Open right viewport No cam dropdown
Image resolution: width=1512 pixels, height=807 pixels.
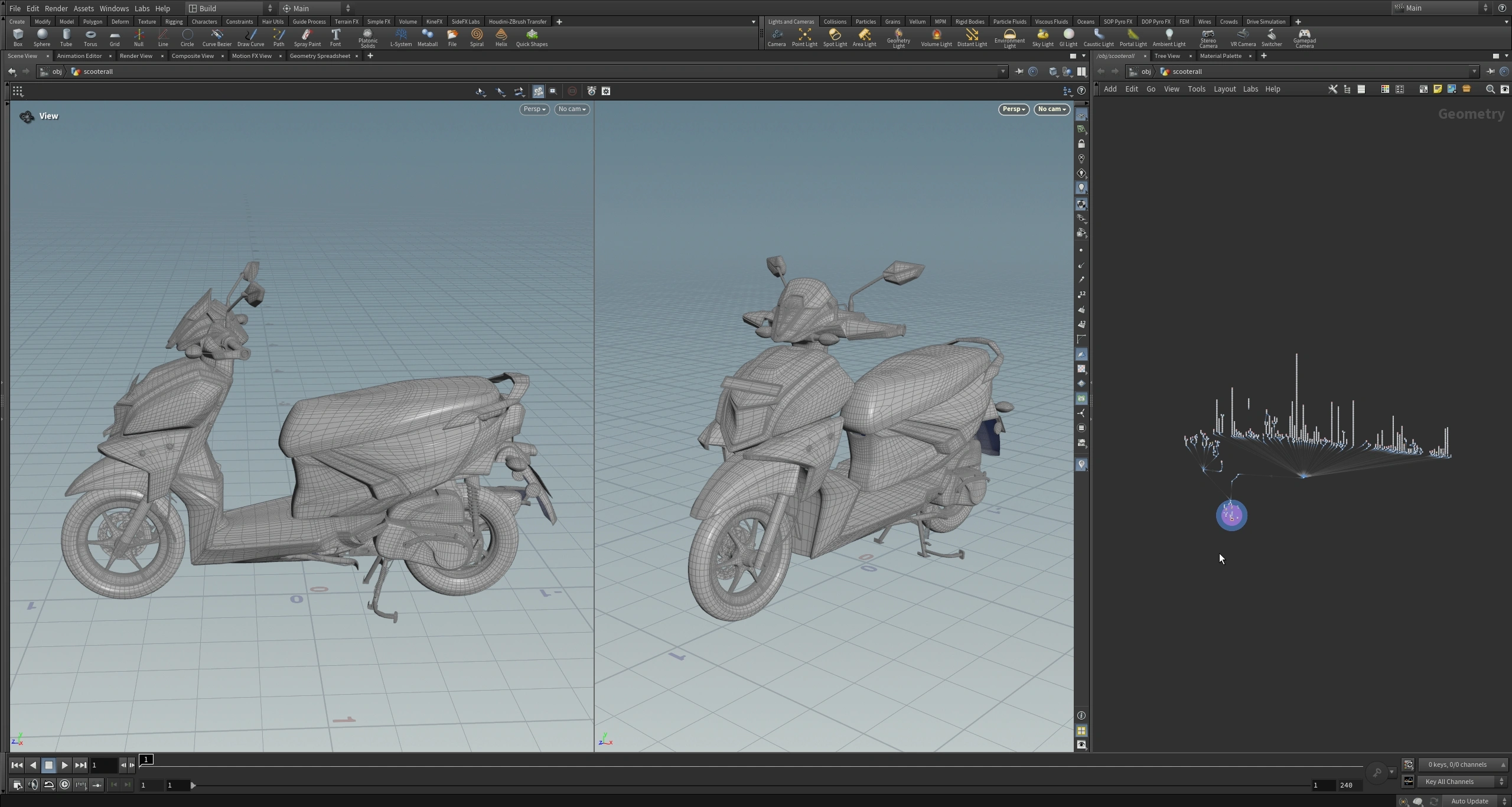coord(1052,109)
